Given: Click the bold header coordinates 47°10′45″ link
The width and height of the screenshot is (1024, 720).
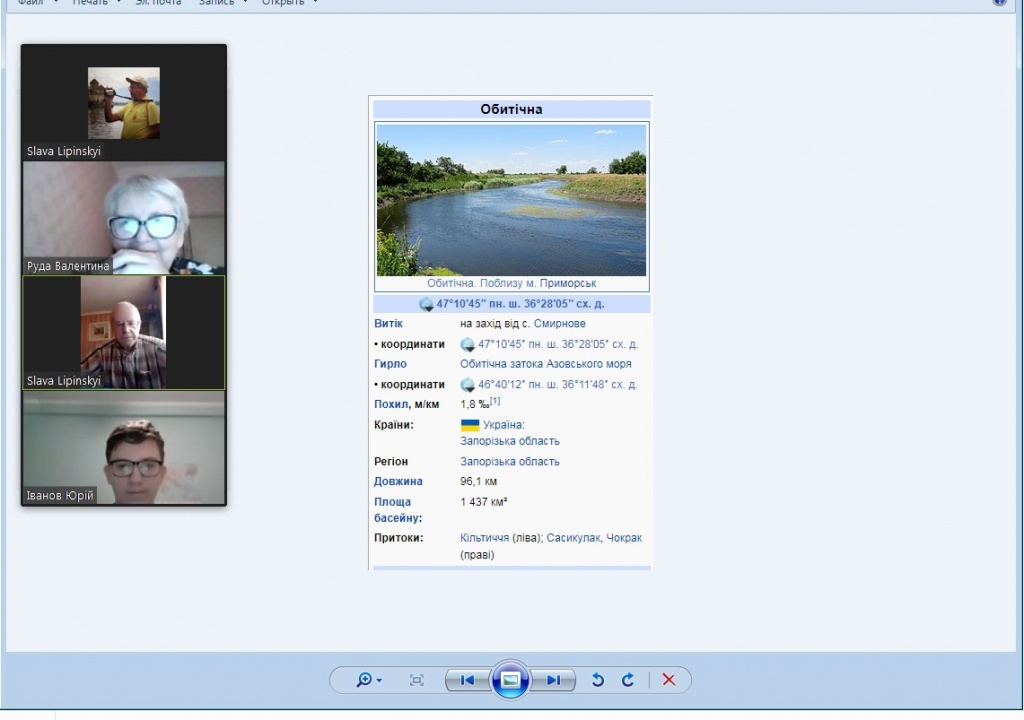Looking at the screenshot, I should 520,304.
